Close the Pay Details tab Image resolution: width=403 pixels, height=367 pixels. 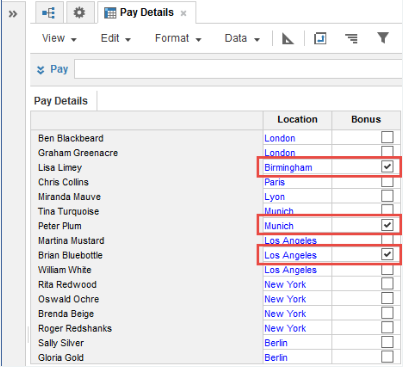(183, 13)
